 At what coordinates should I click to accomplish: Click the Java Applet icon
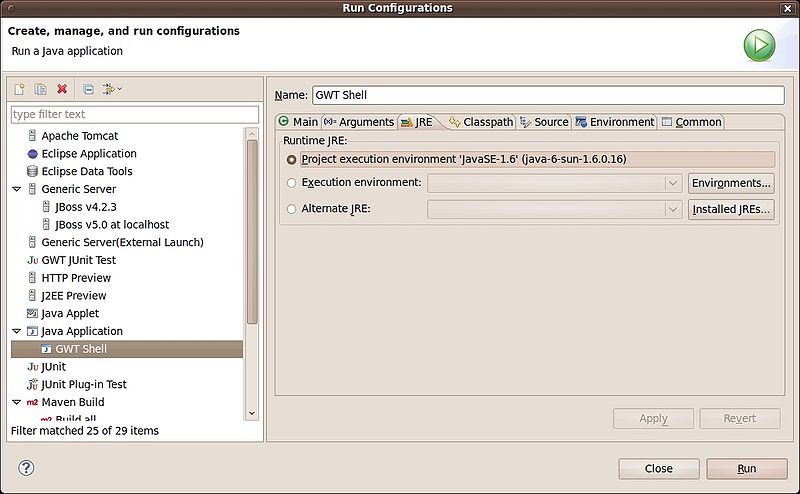[x=32, y=313]
